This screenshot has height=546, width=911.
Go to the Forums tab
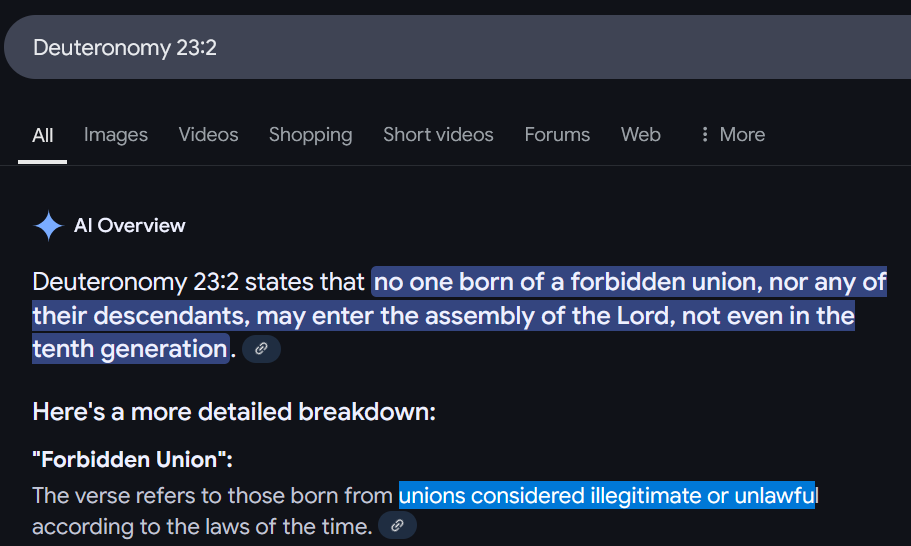tap(557, 135)
